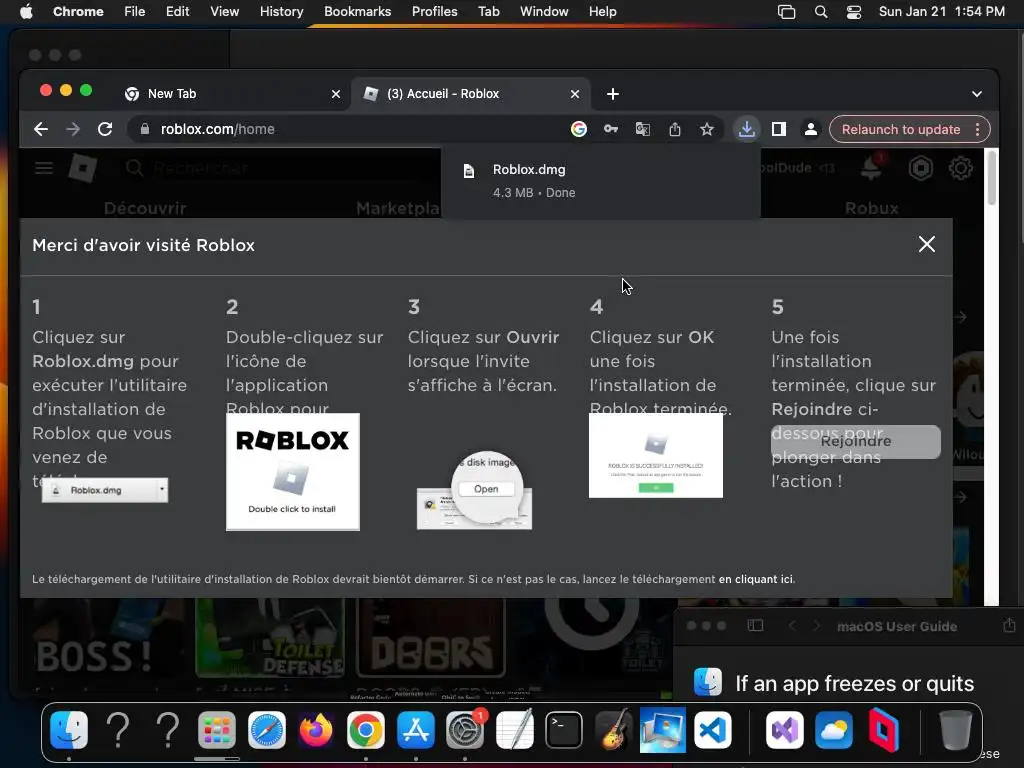The height and width of the screenshot is (768, 1024).
Task: Open the Roblox hamburger menu
Action: coord(44,168)
